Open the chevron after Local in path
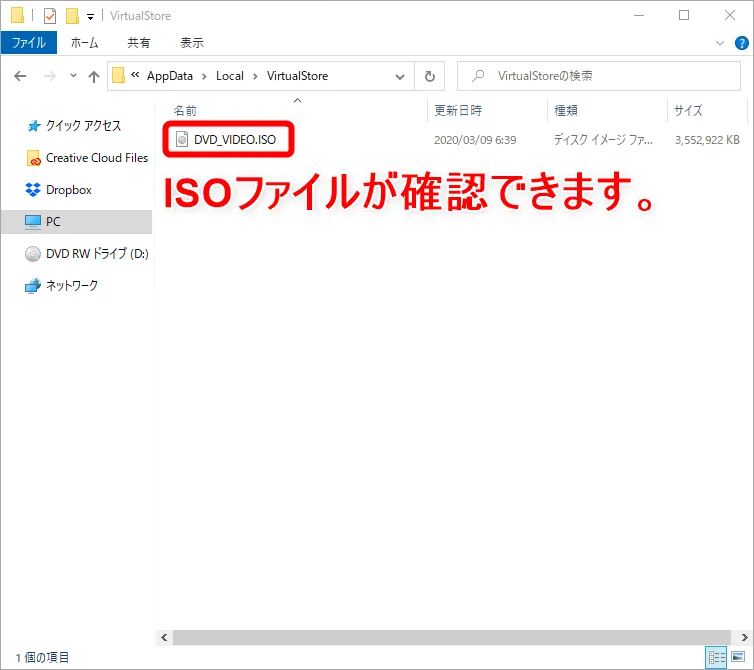Image resolution: width=754 pixels, height=670 pixels. coord(255,76)
